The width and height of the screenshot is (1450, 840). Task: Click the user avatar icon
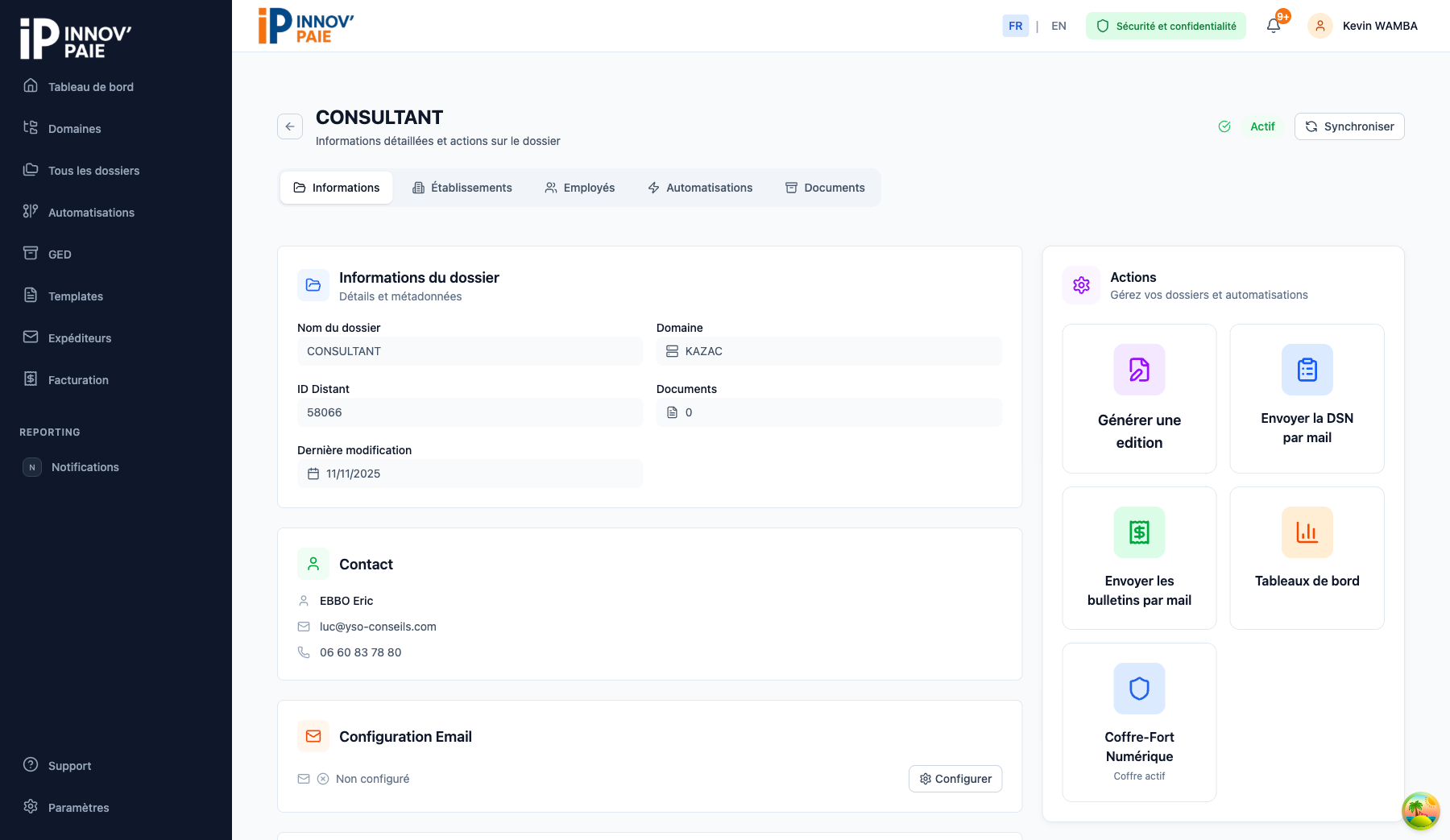(1320, 26)
